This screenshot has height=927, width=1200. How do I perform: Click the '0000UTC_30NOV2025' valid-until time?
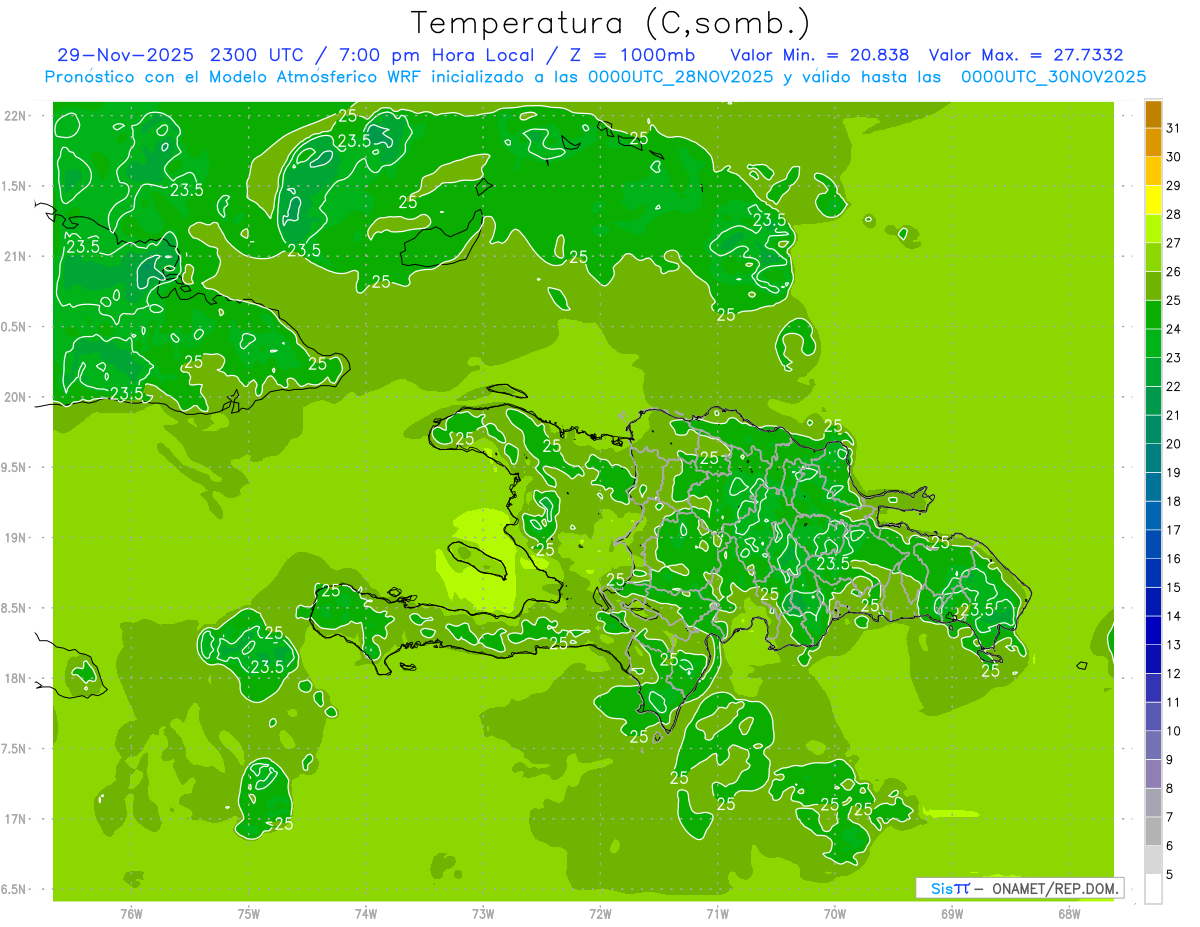tap(1053, 77)
